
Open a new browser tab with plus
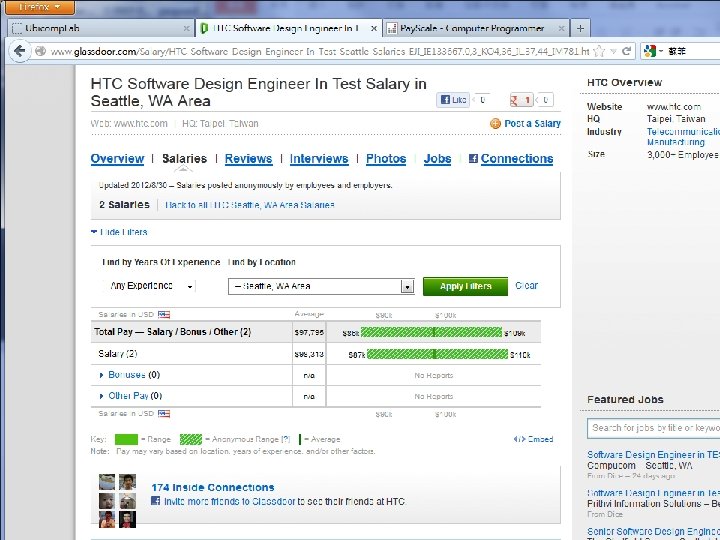(580, 28)
